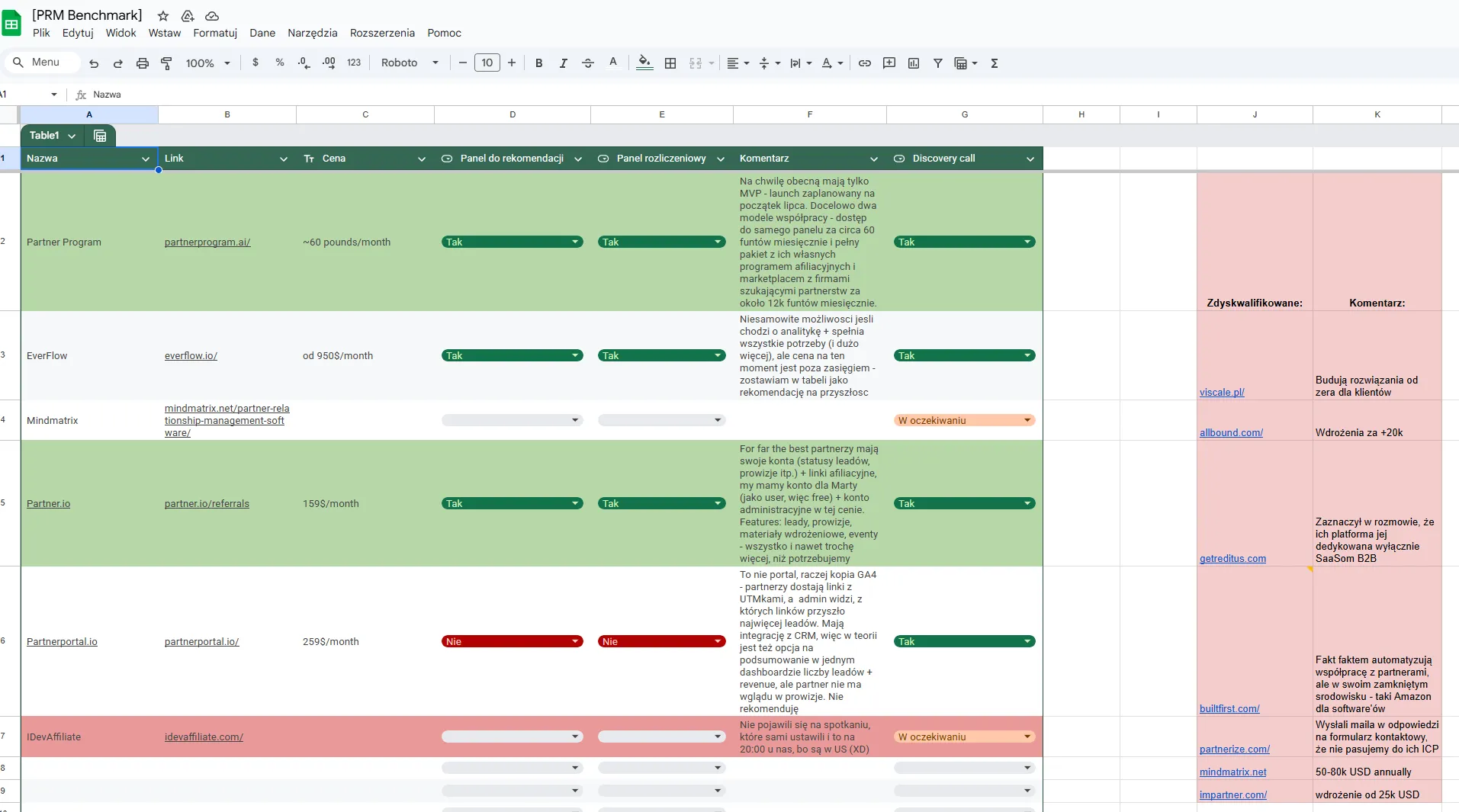This screenshot has width=1459, height=812.
Task: Follow the getreditus.com link
Action: (x=1232, y=559)
